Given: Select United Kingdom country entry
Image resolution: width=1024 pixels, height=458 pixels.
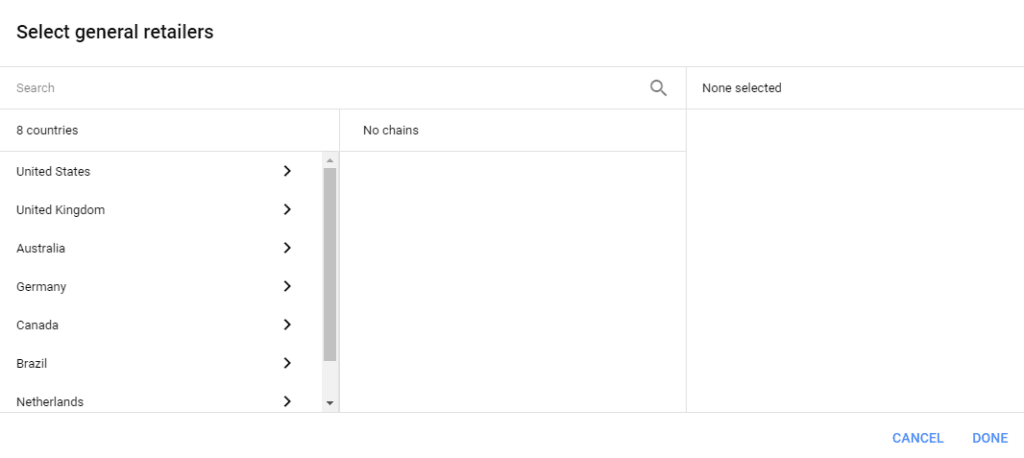Looking at the screenshot, I should [161, 210].
